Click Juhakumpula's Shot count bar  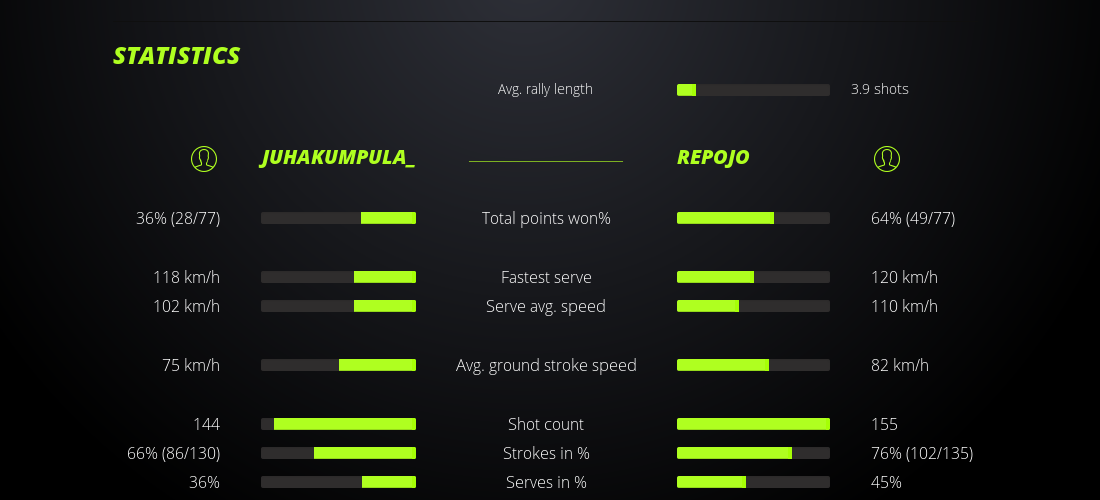tap(338, 424)
